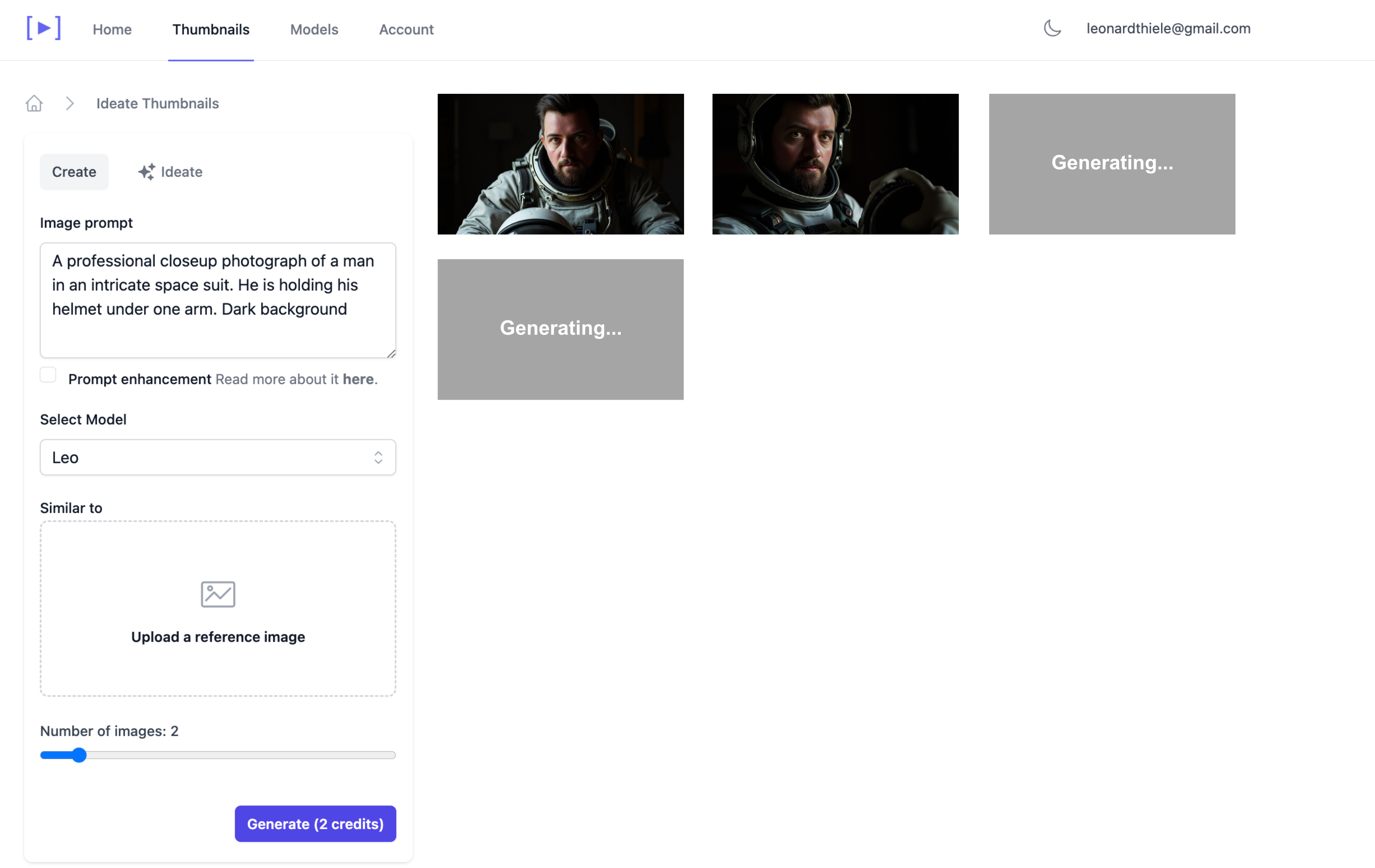The height and width of the screenshot is (868, 1375).
Task: Open first astronaut thumbnail with helmet below
Action: [561, 164]
